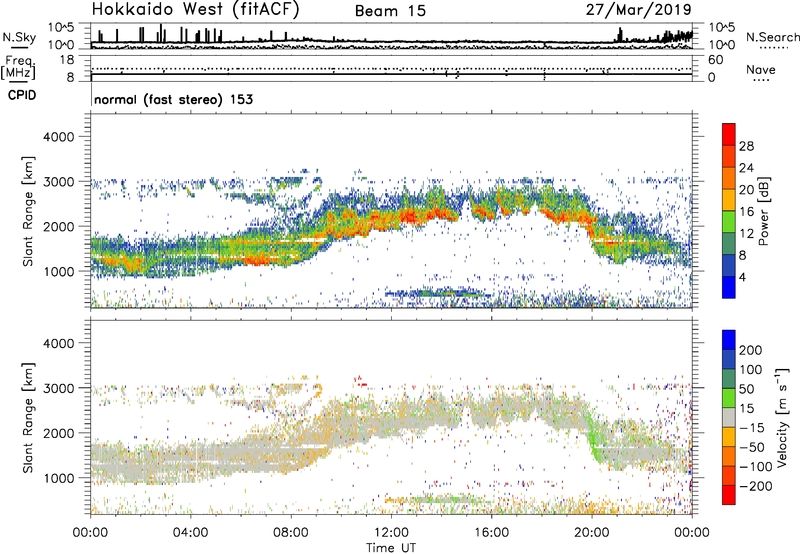The width and height of the screenshot is (800, 554).
Task: Click the '60' Nave axis tick
Action: pyautogui.click(x=715, y=60)
